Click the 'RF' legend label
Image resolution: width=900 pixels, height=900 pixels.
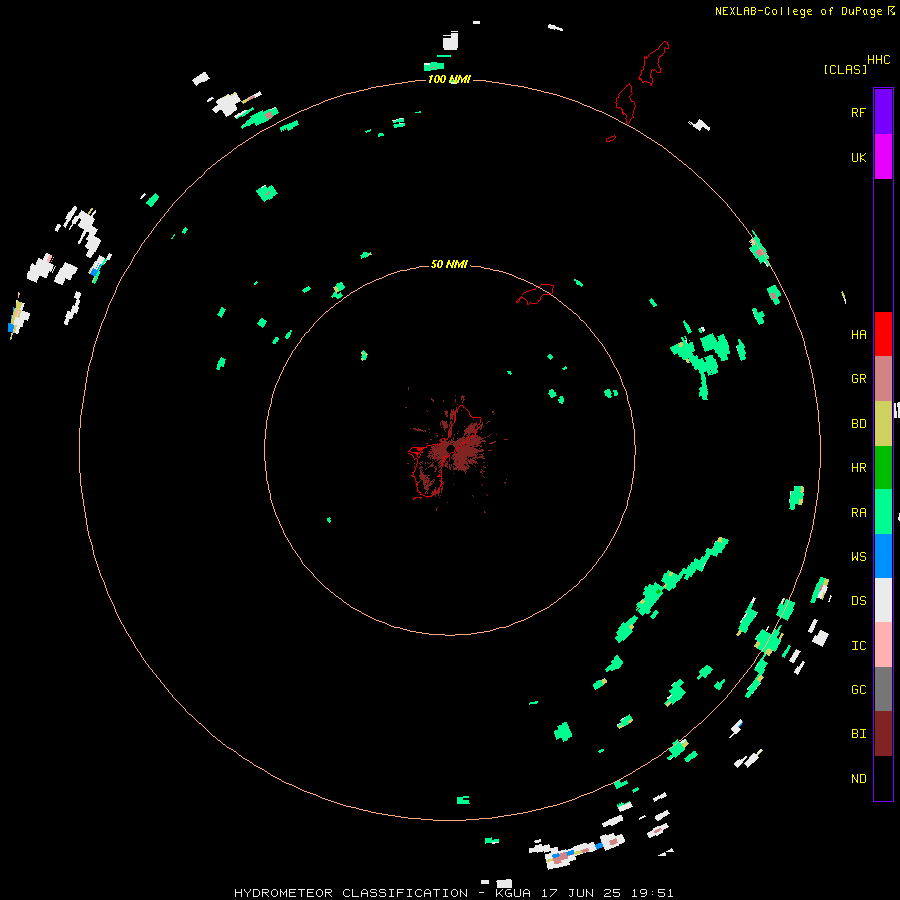[858, 112]
